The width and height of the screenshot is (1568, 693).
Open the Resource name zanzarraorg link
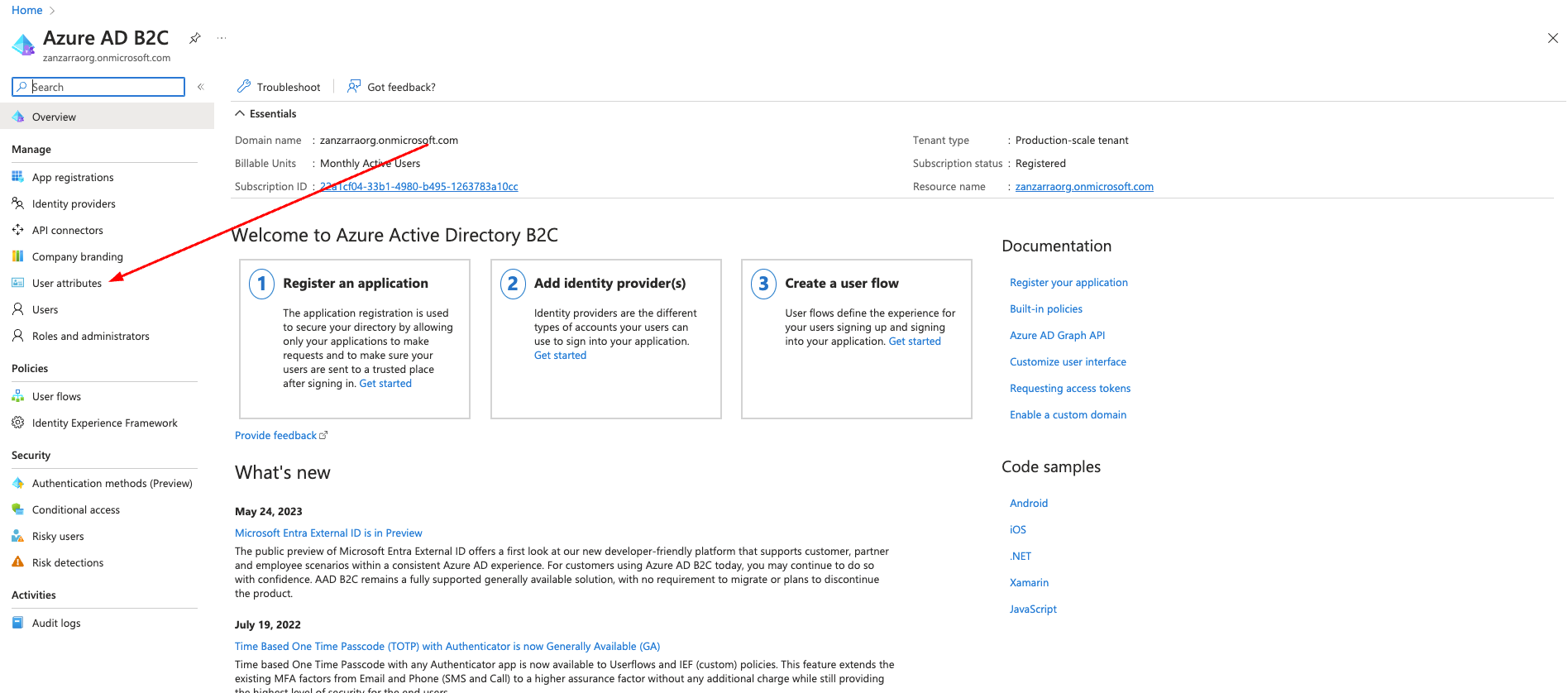(1084, 187)
